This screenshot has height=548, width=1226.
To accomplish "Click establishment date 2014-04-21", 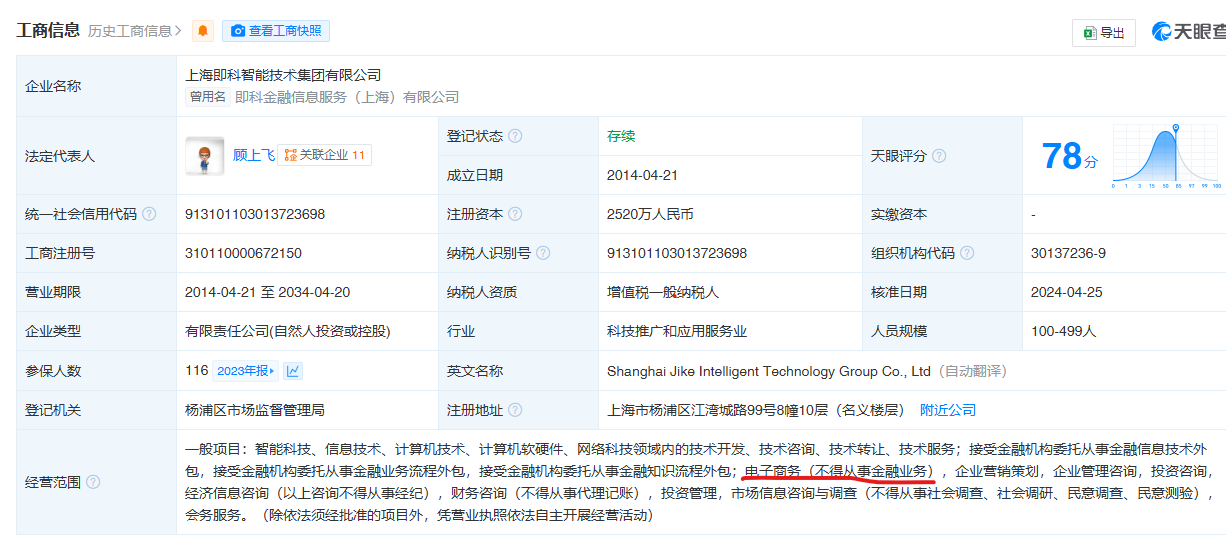I will coord(642,175).
